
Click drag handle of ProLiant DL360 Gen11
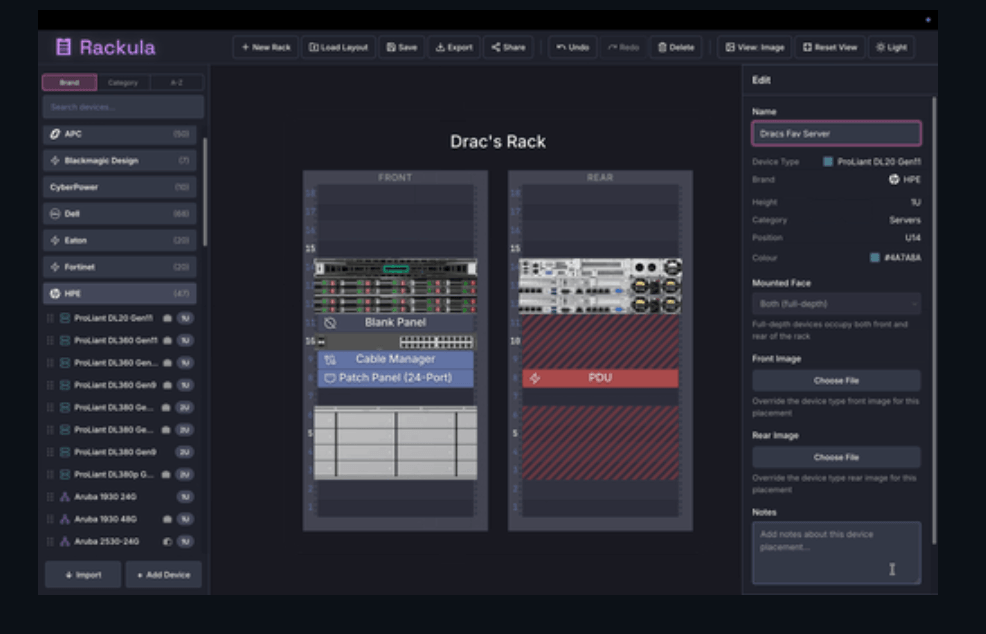tap(50, 340)
